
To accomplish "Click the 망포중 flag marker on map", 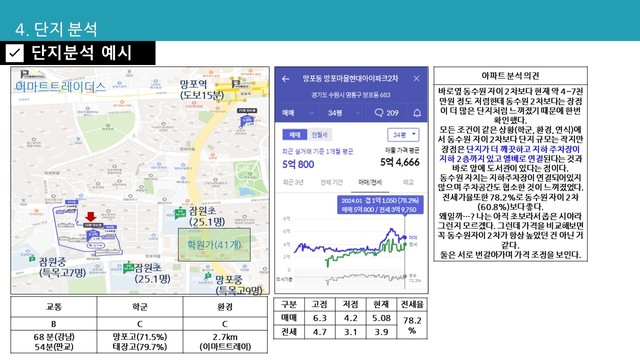I will point(208,277).
